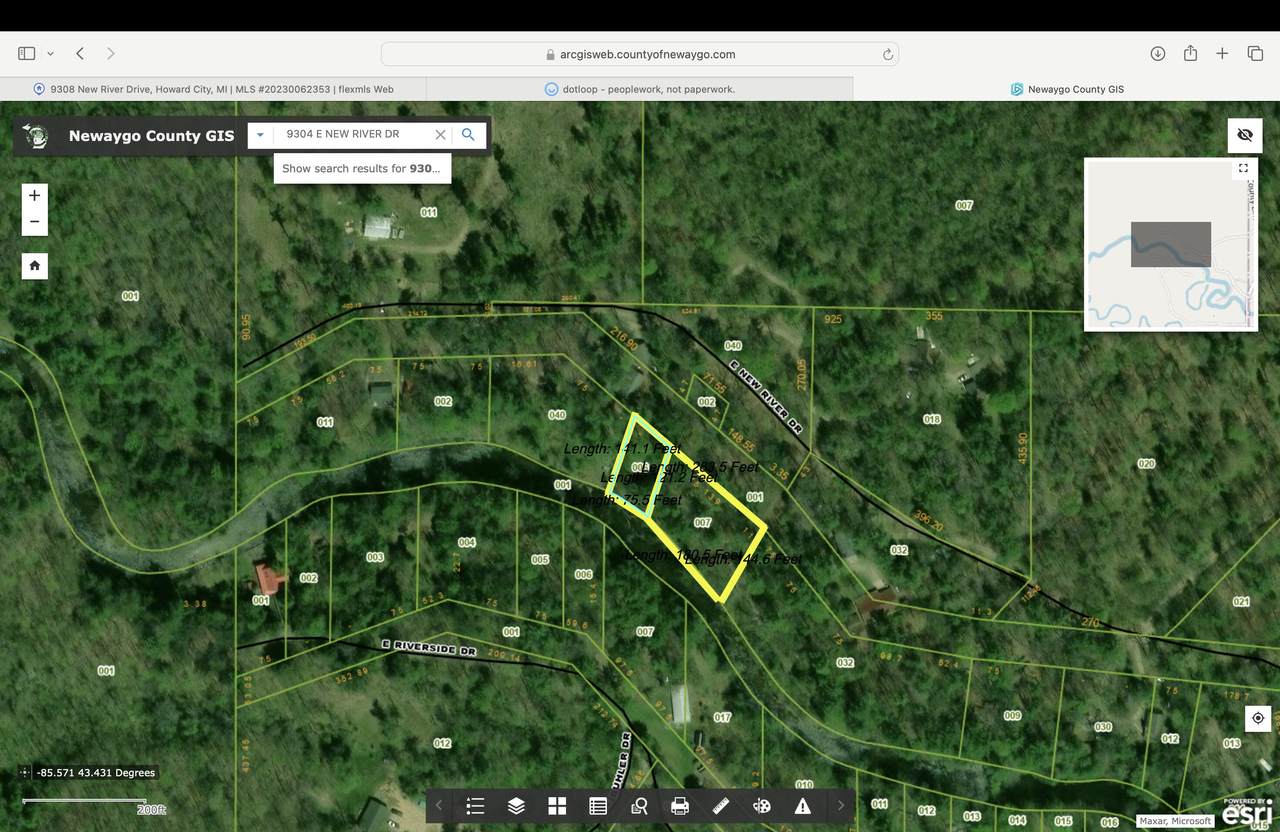
Task: Open the Basemap Gallery grid icon
Action: [557, 806]
